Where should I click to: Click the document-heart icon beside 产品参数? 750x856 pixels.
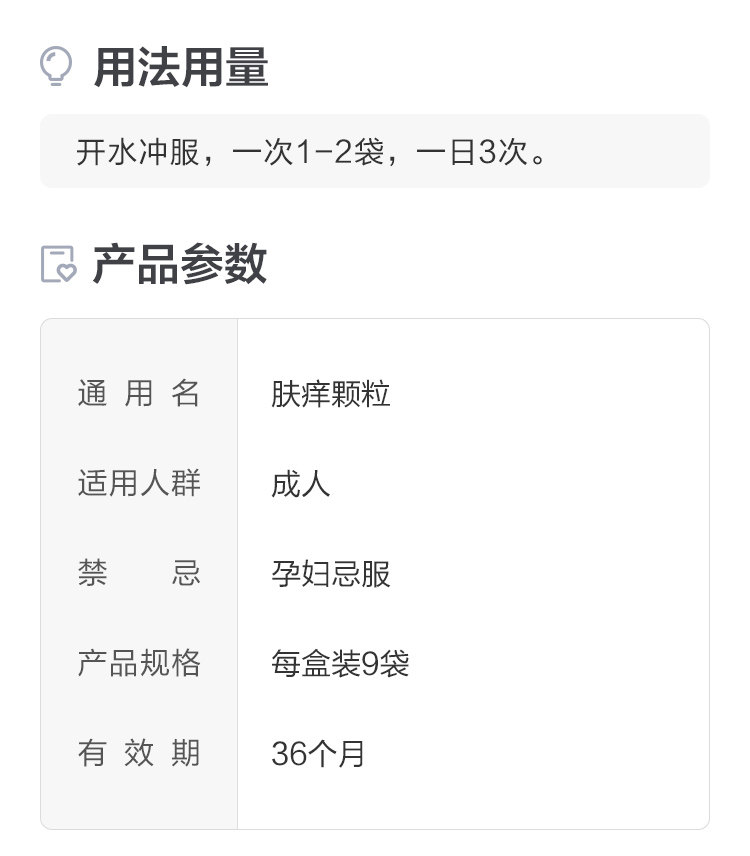(x=58, y=264)
